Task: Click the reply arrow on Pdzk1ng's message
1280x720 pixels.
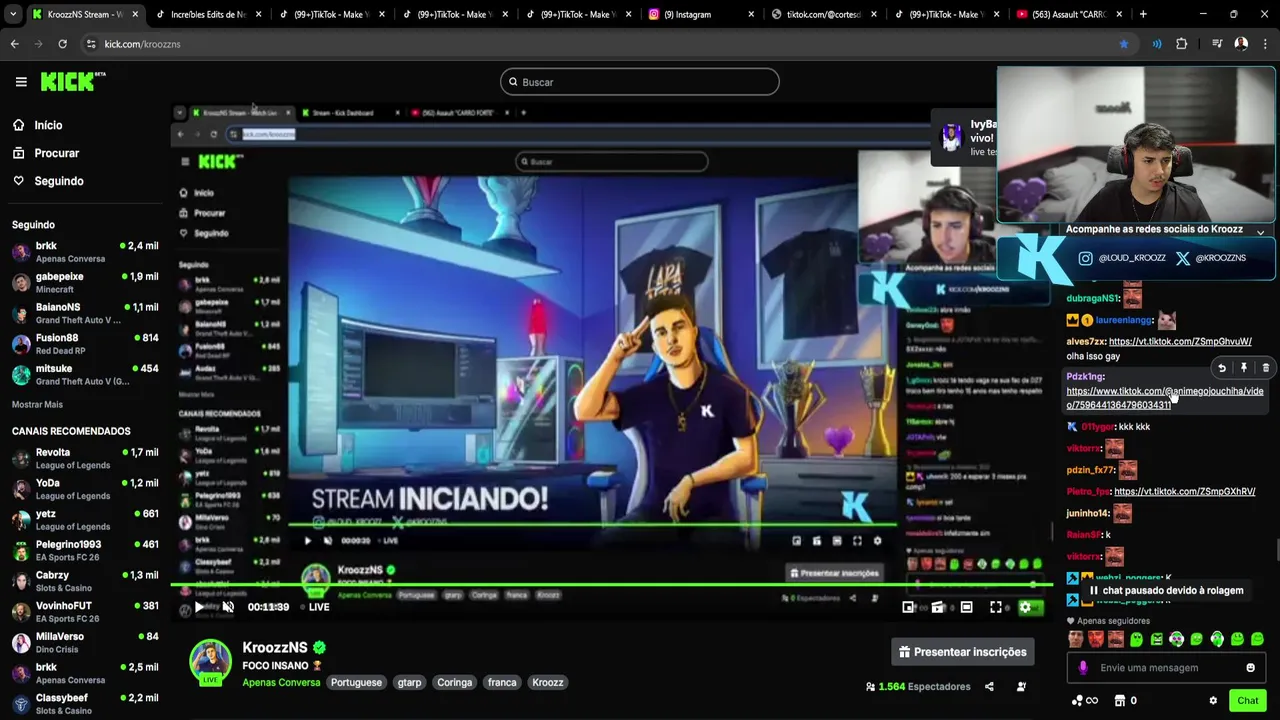Action: (x=1222, y=368)
